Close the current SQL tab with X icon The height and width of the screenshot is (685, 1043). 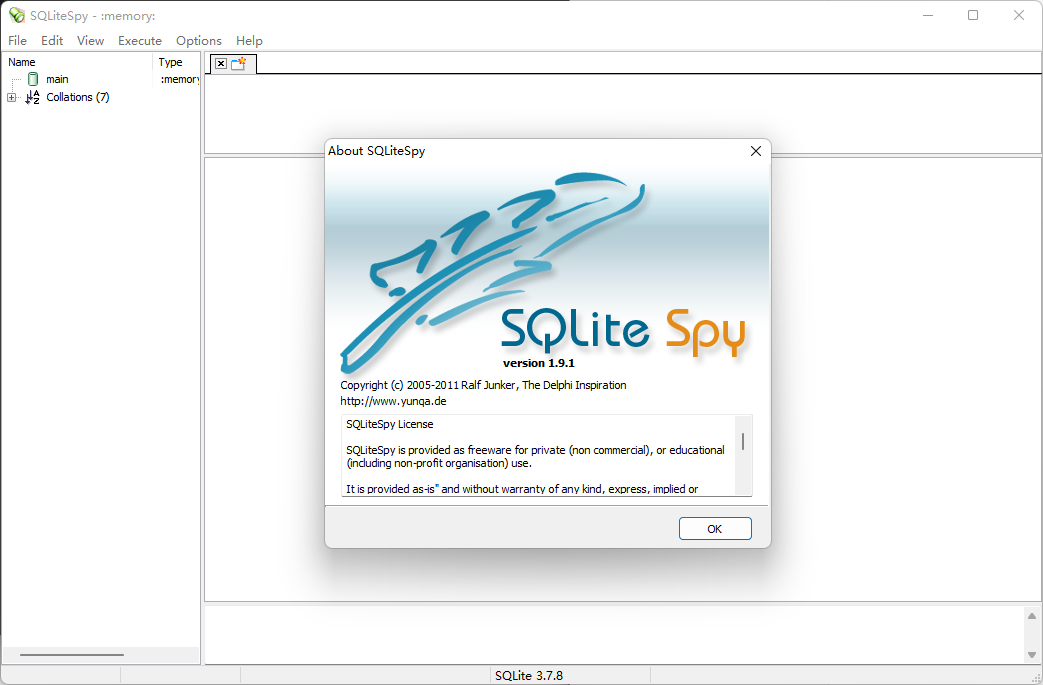[x=221, y=64]
